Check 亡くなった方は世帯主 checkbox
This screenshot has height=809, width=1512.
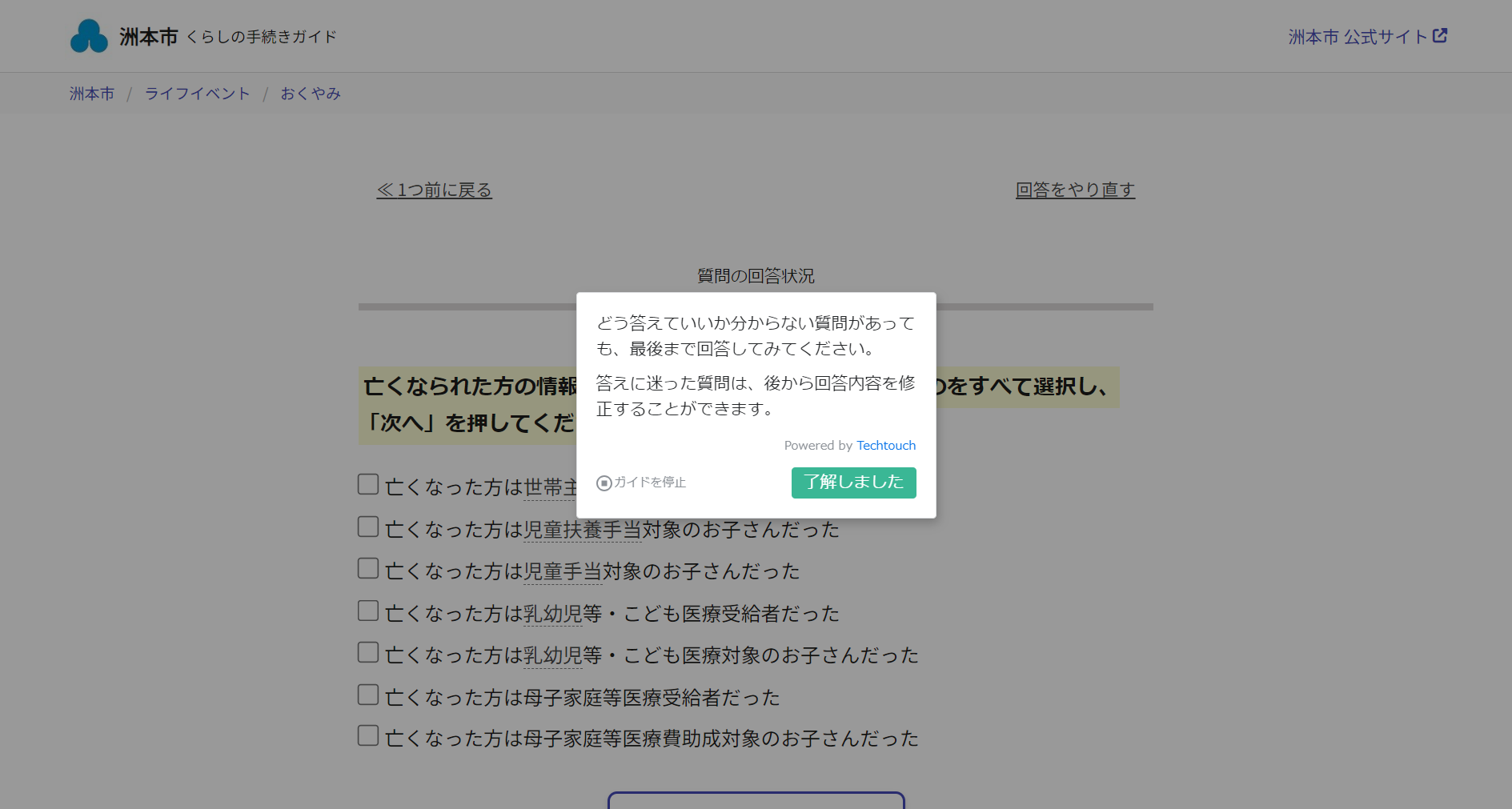pos(367,484)
